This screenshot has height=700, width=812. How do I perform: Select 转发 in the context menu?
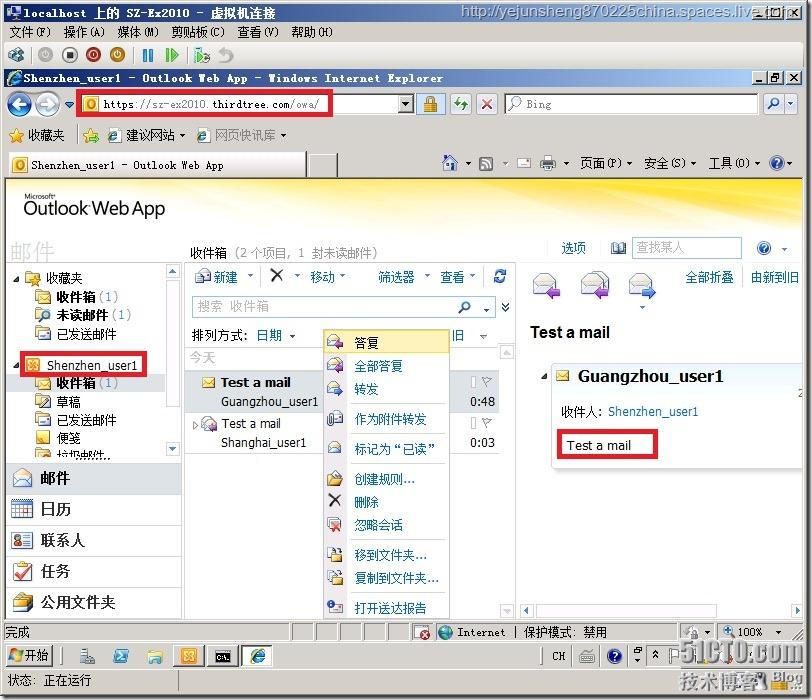[386, 389]
